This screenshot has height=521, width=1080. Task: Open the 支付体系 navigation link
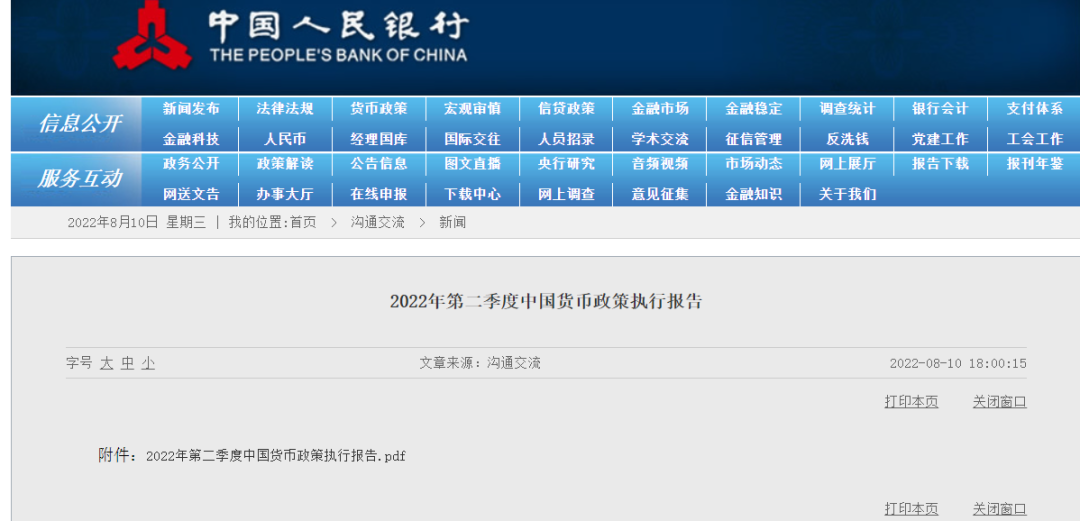pos(1034,109)
